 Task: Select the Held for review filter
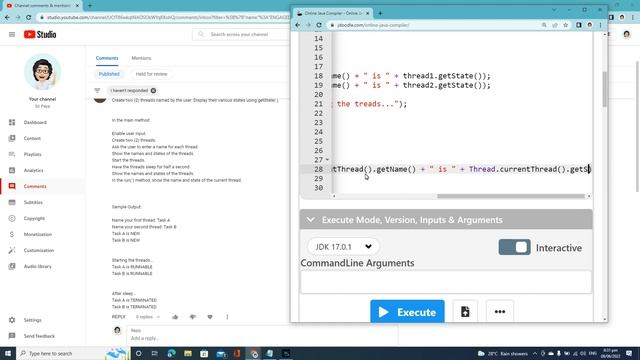[151, 74]
